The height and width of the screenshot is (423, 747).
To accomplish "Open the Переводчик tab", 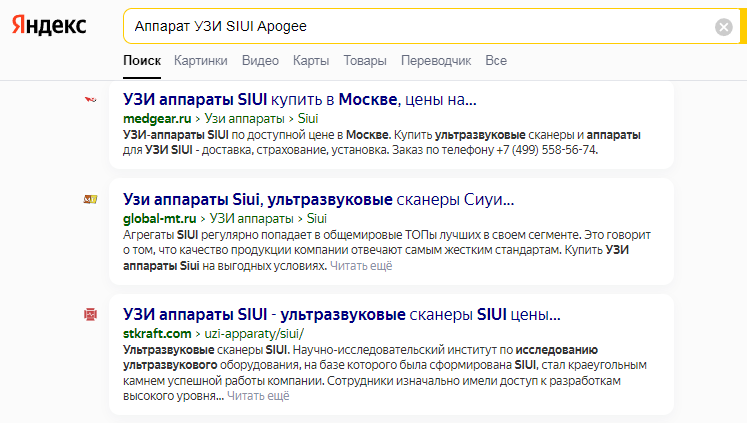I will [x=435, y=61].
